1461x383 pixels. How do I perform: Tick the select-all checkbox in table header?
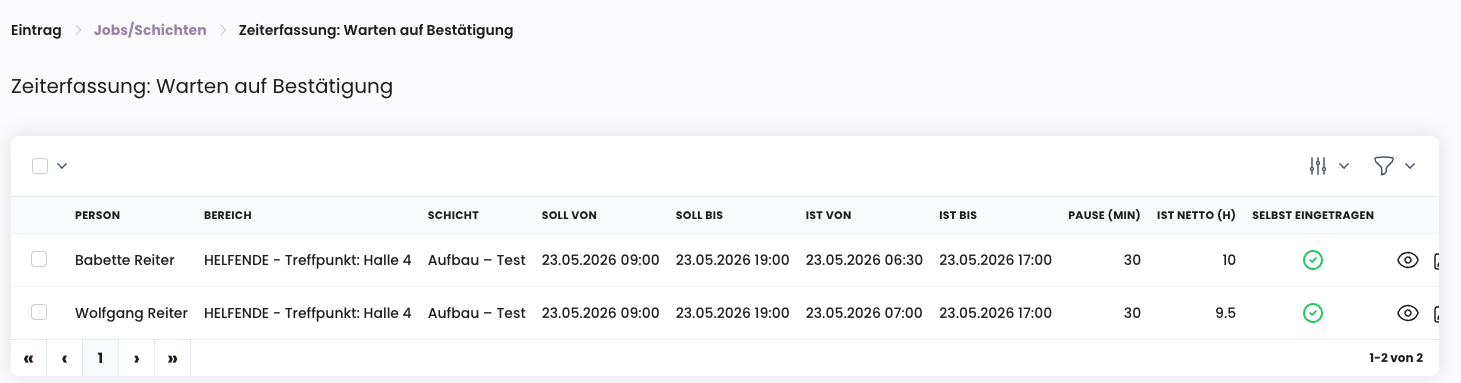40,166
